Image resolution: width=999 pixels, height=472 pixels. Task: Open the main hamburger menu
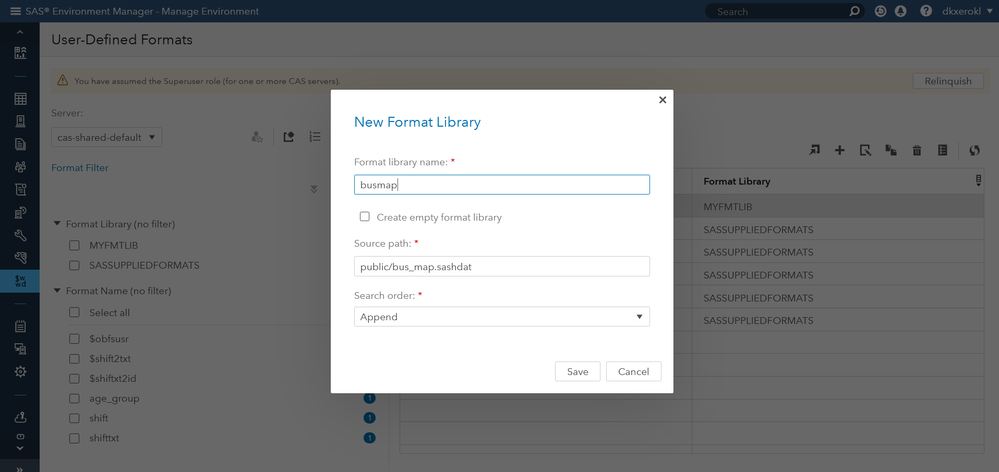[x=15, y=11]
